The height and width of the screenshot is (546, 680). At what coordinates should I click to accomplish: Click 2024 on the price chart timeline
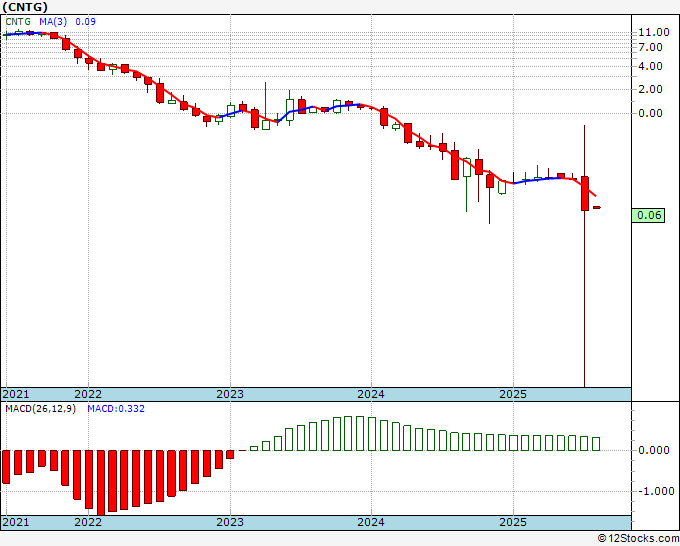tap(371, 394)
